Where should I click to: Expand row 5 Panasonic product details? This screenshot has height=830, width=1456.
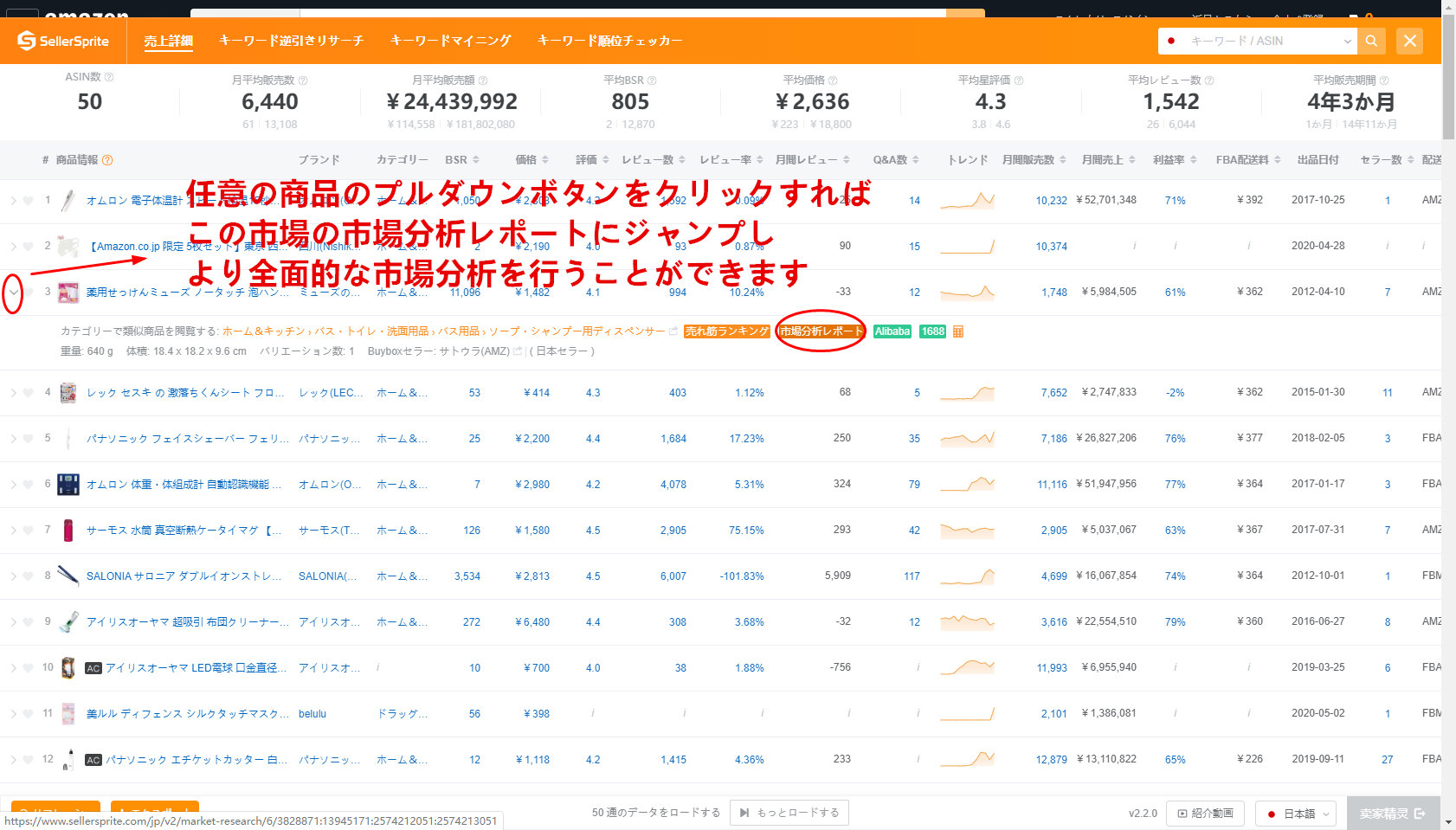click(13, 439)
